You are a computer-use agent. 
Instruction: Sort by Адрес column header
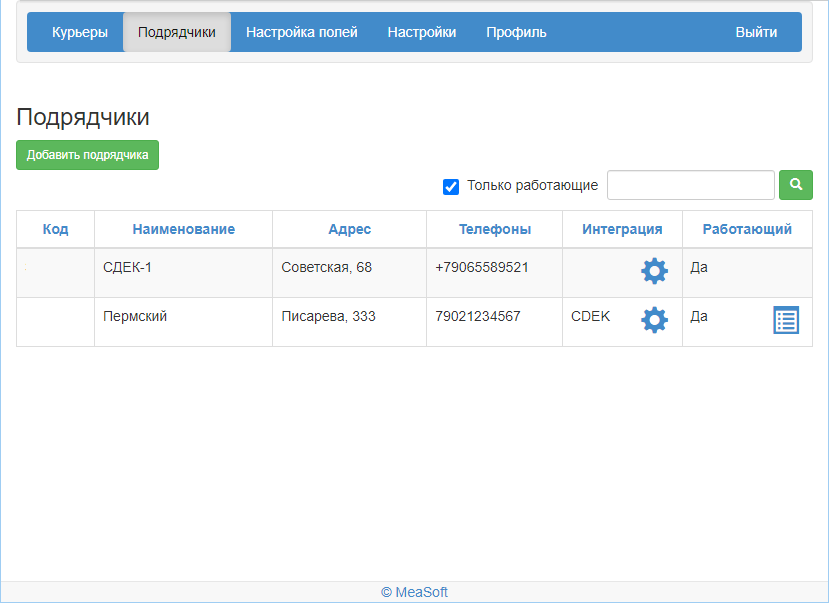tap(349, 229)
